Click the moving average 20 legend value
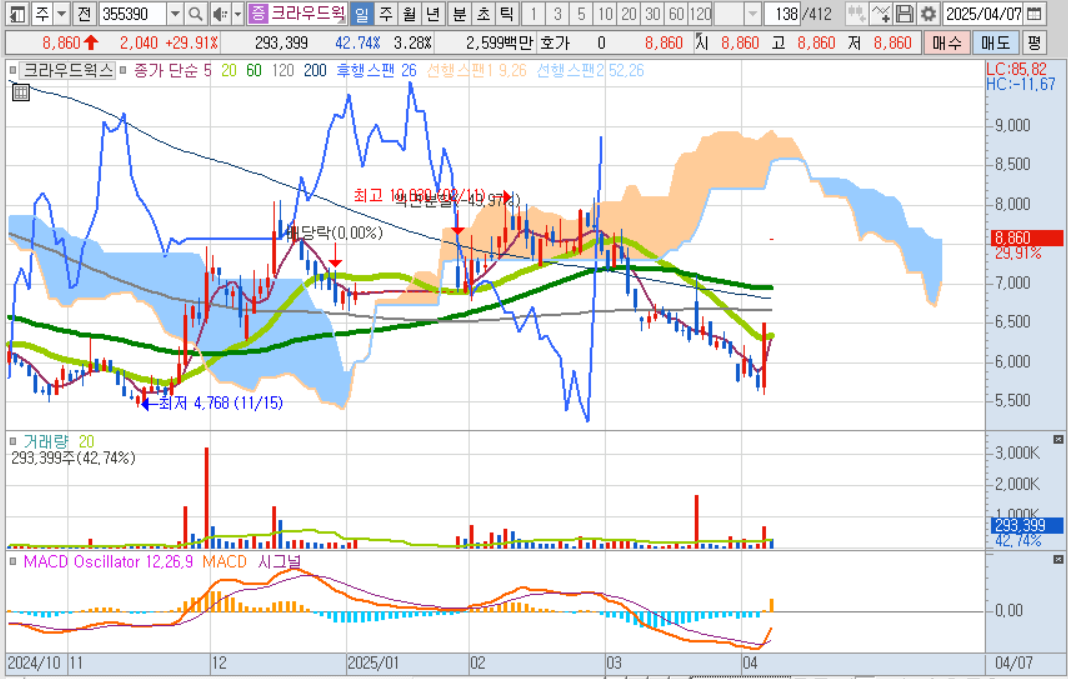Viewport: 1068px width, 679px height. 229,70
